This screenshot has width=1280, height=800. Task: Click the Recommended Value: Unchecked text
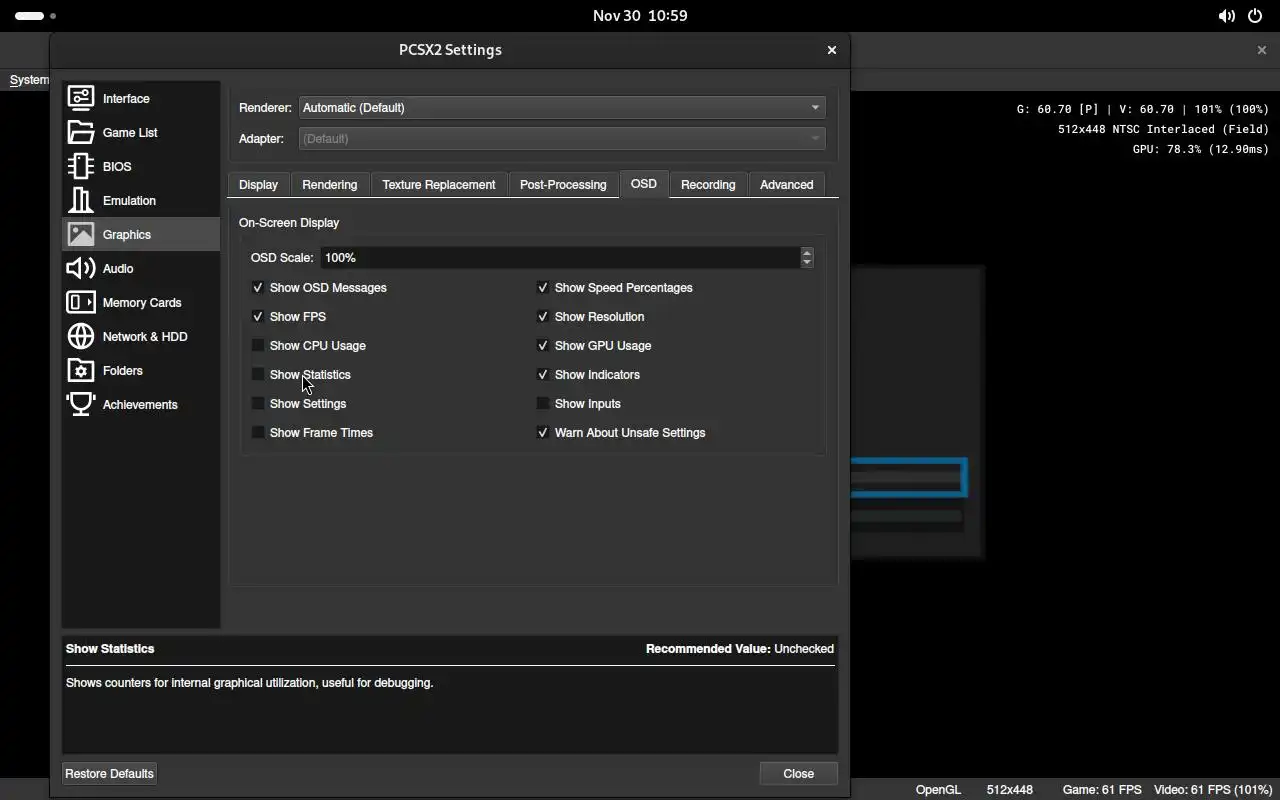point(740,648)
